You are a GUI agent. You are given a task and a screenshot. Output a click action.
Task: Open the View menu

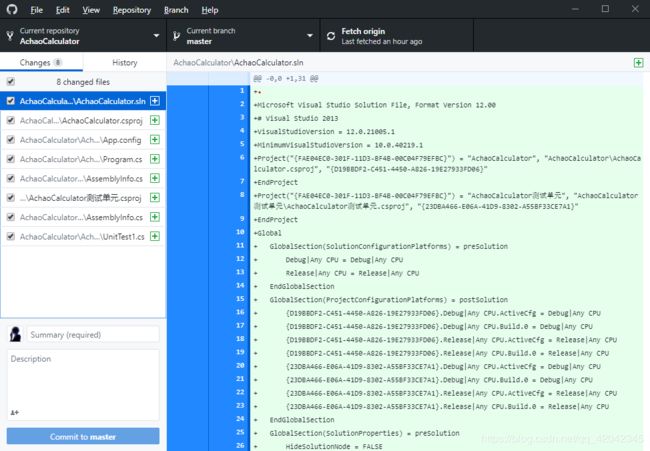pyautogui.click(x=91, y=10)
